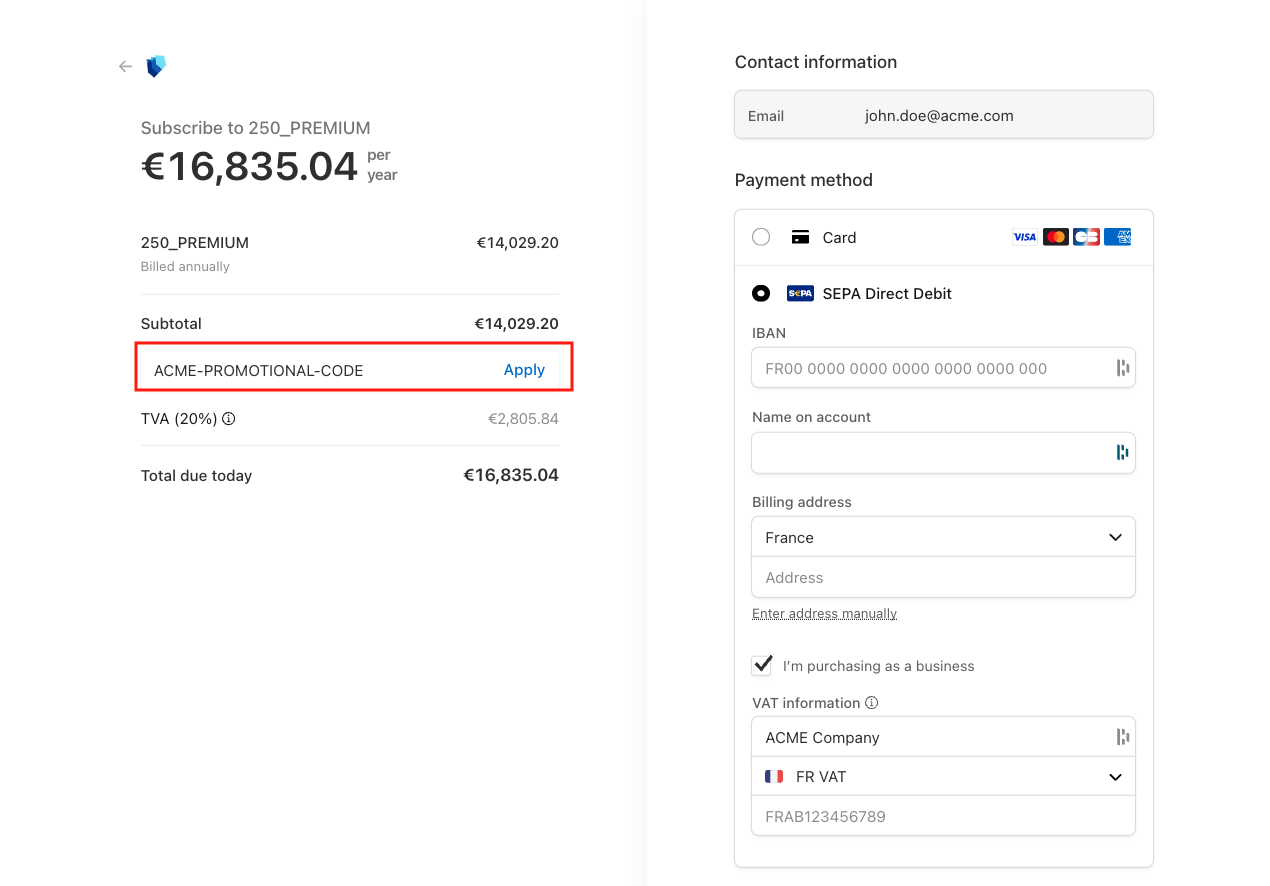
Task: Click the SEPA logo icon
Action: [800, 293]
